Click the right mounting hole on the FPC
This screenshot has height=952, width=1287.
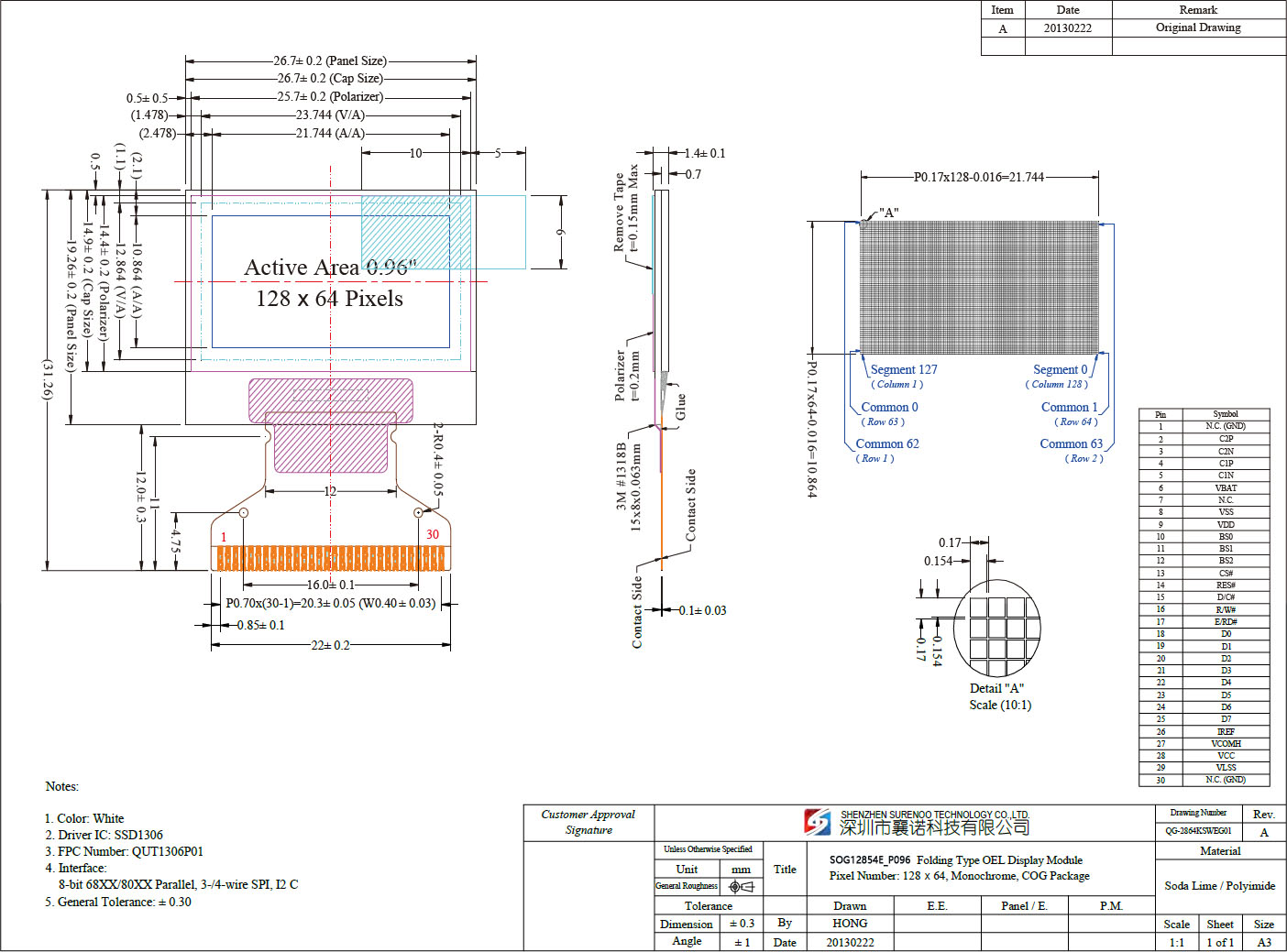pos(418,513)
